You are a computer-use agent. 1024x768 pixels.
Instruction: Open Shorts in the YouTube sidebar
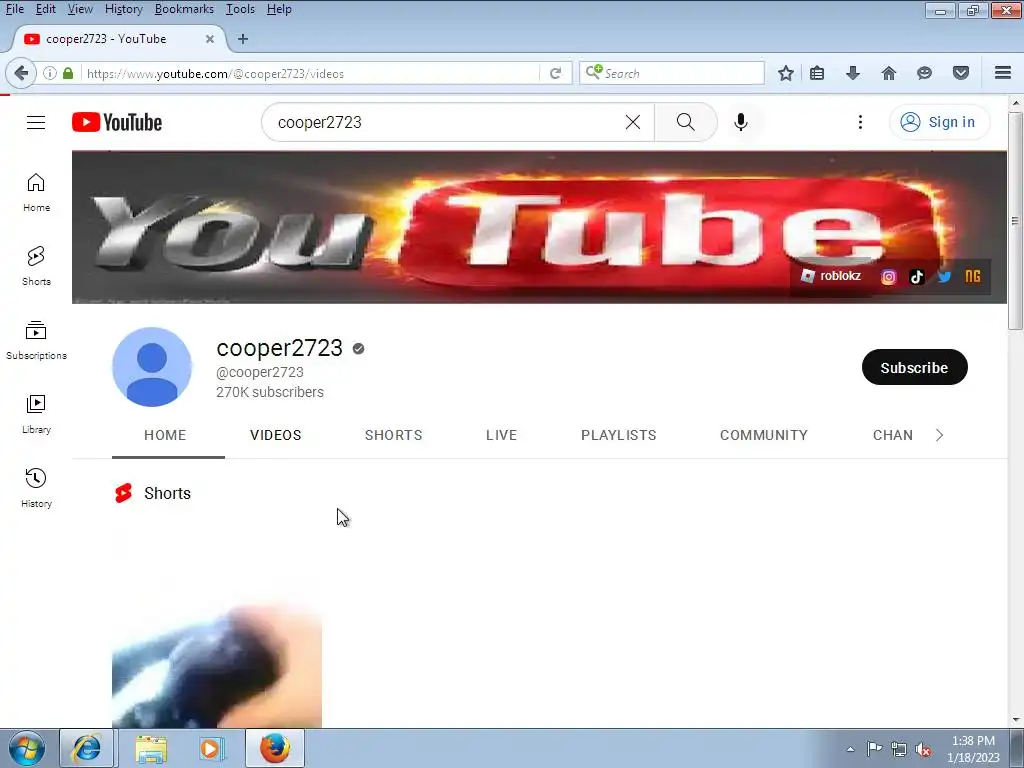tap(36, 266)
